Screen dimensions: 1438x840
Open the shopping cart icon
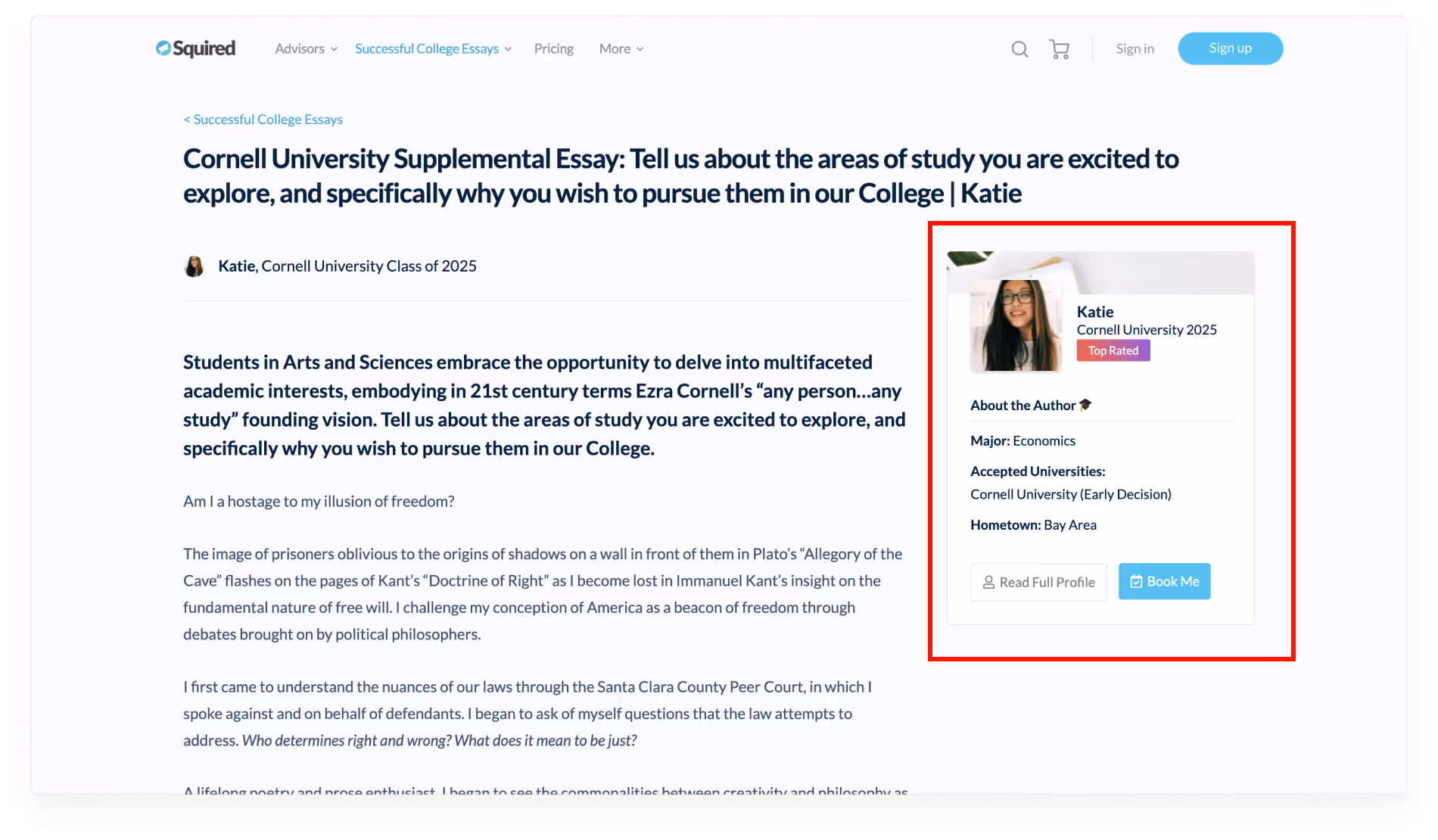(x=1060, y=49)
